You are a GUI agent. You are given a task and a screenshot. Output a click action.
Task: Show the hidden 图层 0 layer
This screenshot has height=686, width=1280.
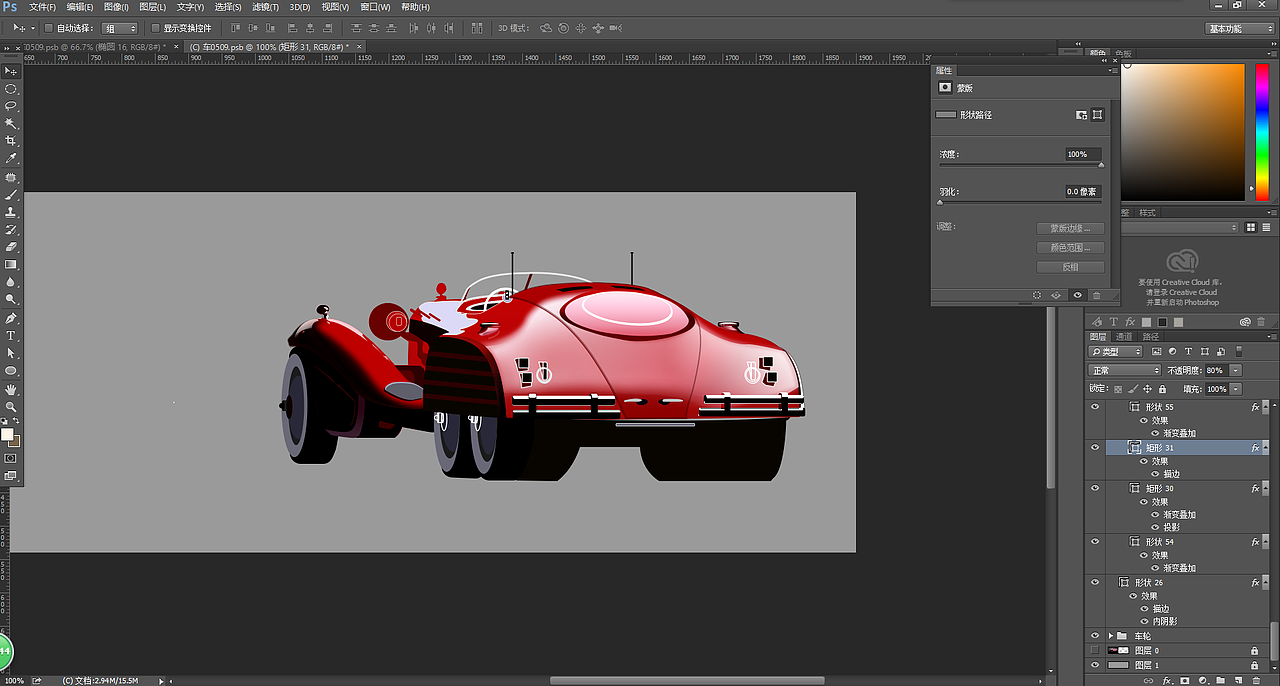[1095, 650]
